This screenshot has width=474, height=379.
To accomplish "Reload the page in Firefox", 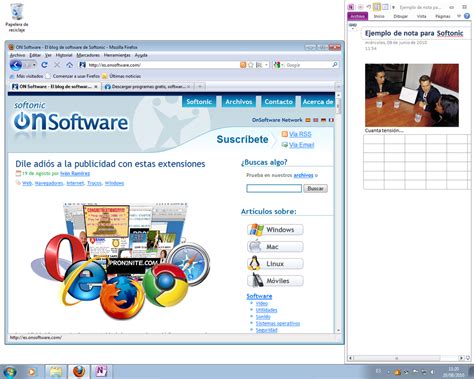I will pyautogui.click(x=44, y=65).
